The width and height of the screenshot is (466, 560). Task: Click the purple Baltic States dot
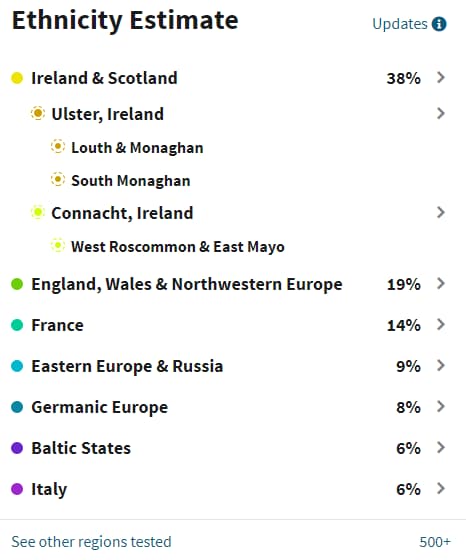[17, 448]
